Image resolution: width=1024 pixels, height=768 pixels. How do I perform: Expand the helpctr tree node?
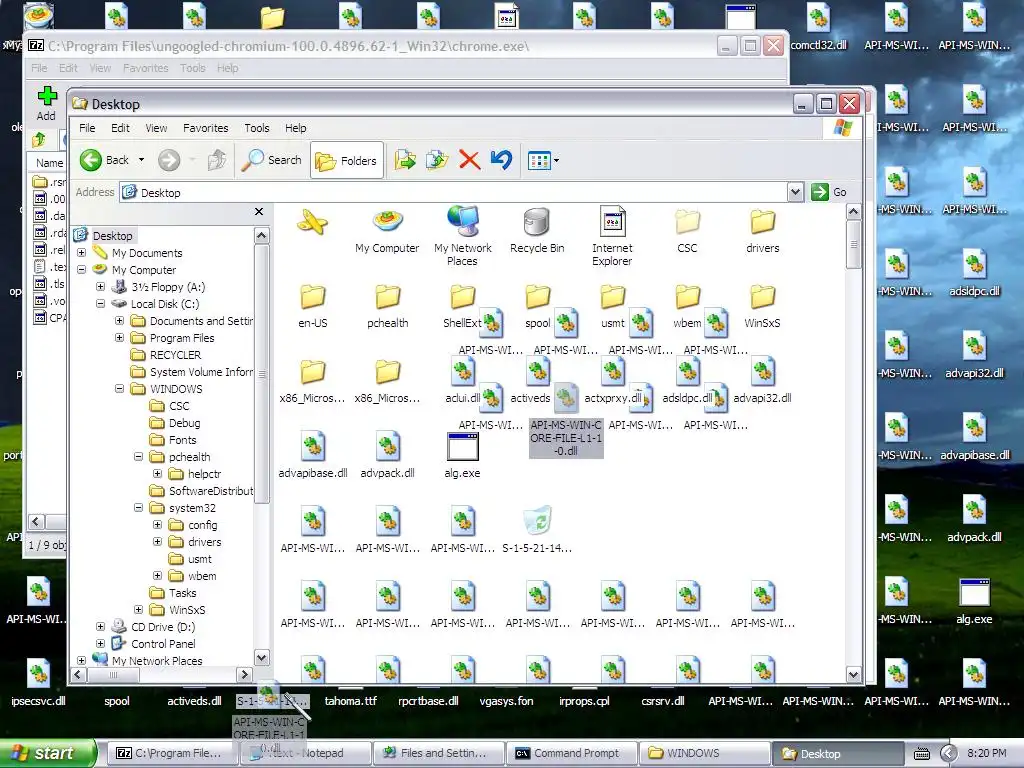(157, 473)
